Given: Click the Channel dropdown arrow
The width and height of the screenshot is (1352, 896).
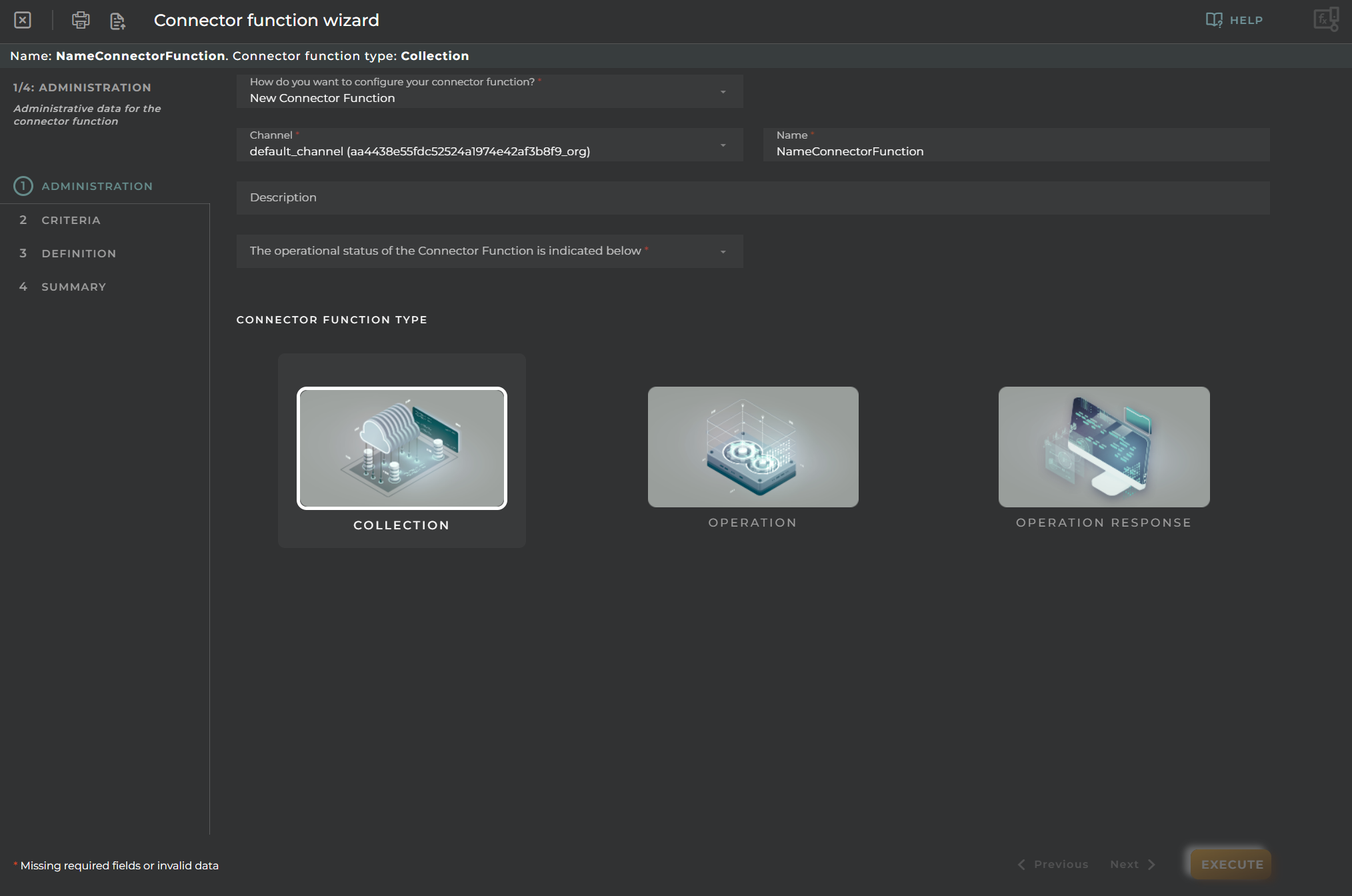Looking at the screenshot, I should pyautogui.click(x=723, y=145).
